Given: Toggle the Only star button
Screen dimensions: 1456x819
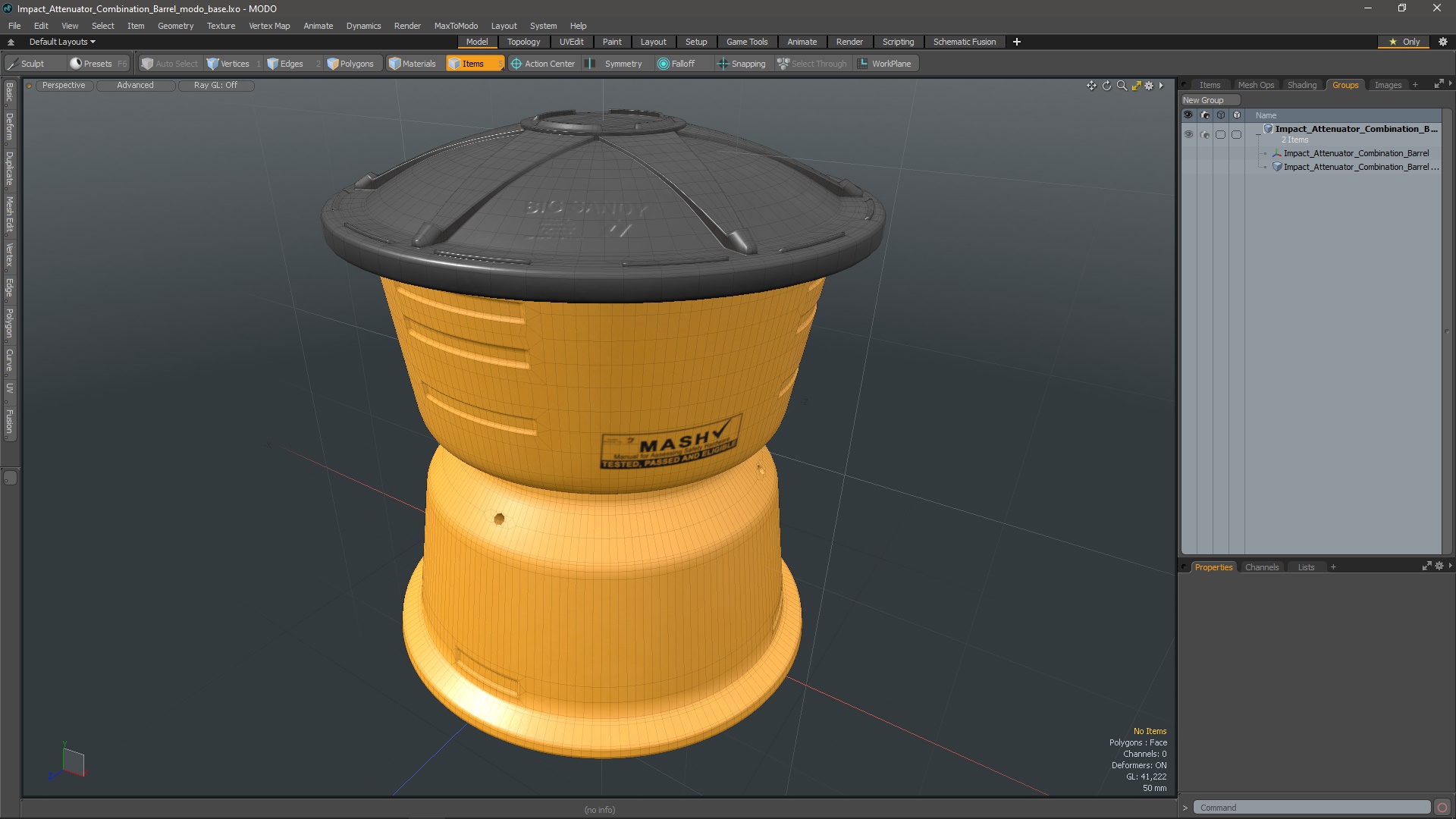Looking at the screenshot, I should click(1404, 42).
